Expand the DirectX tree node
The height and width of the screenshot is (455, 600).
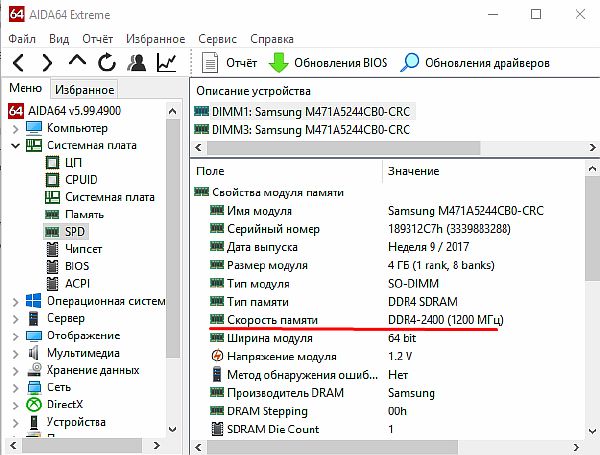[15, 405]
